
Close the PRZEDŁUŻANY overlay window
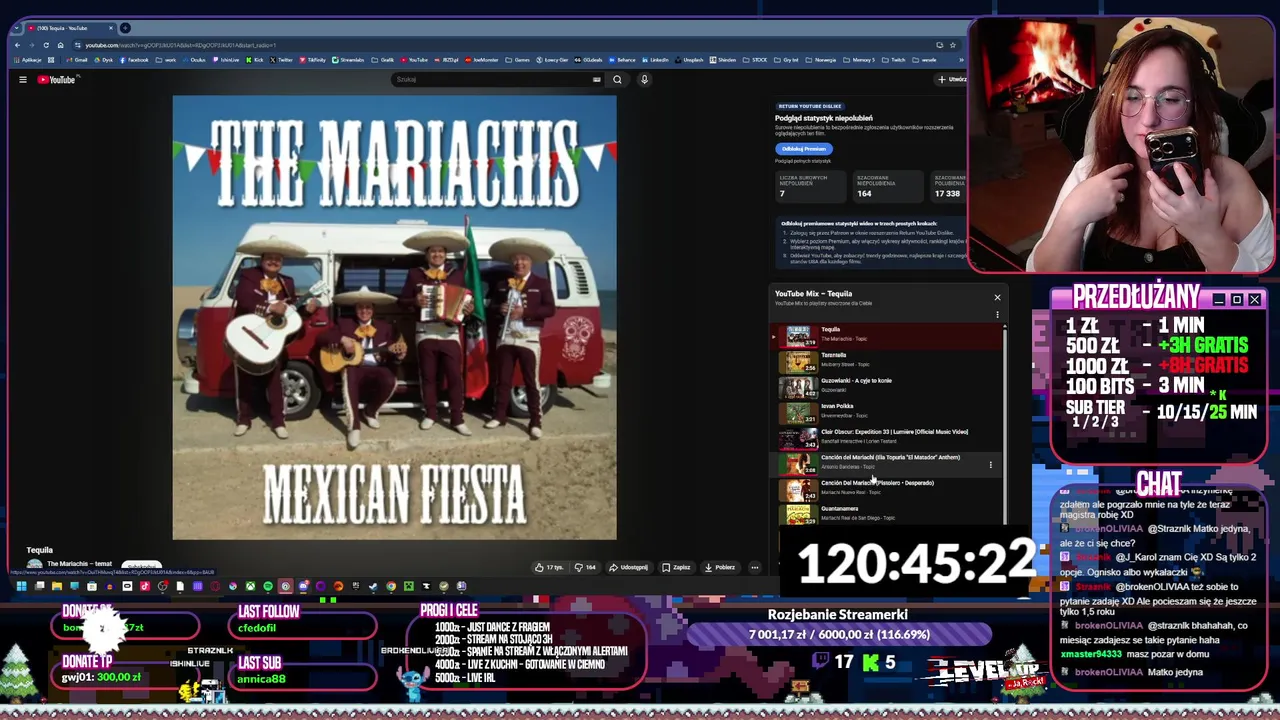(1254, 299)
